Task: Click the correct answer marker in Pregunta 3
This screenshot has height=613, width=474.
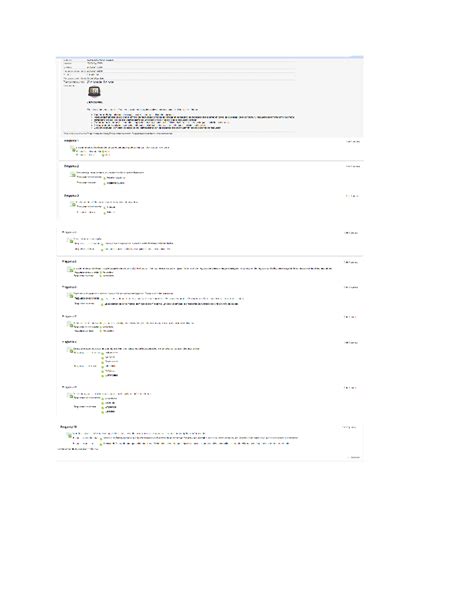Action: [104, 213]
